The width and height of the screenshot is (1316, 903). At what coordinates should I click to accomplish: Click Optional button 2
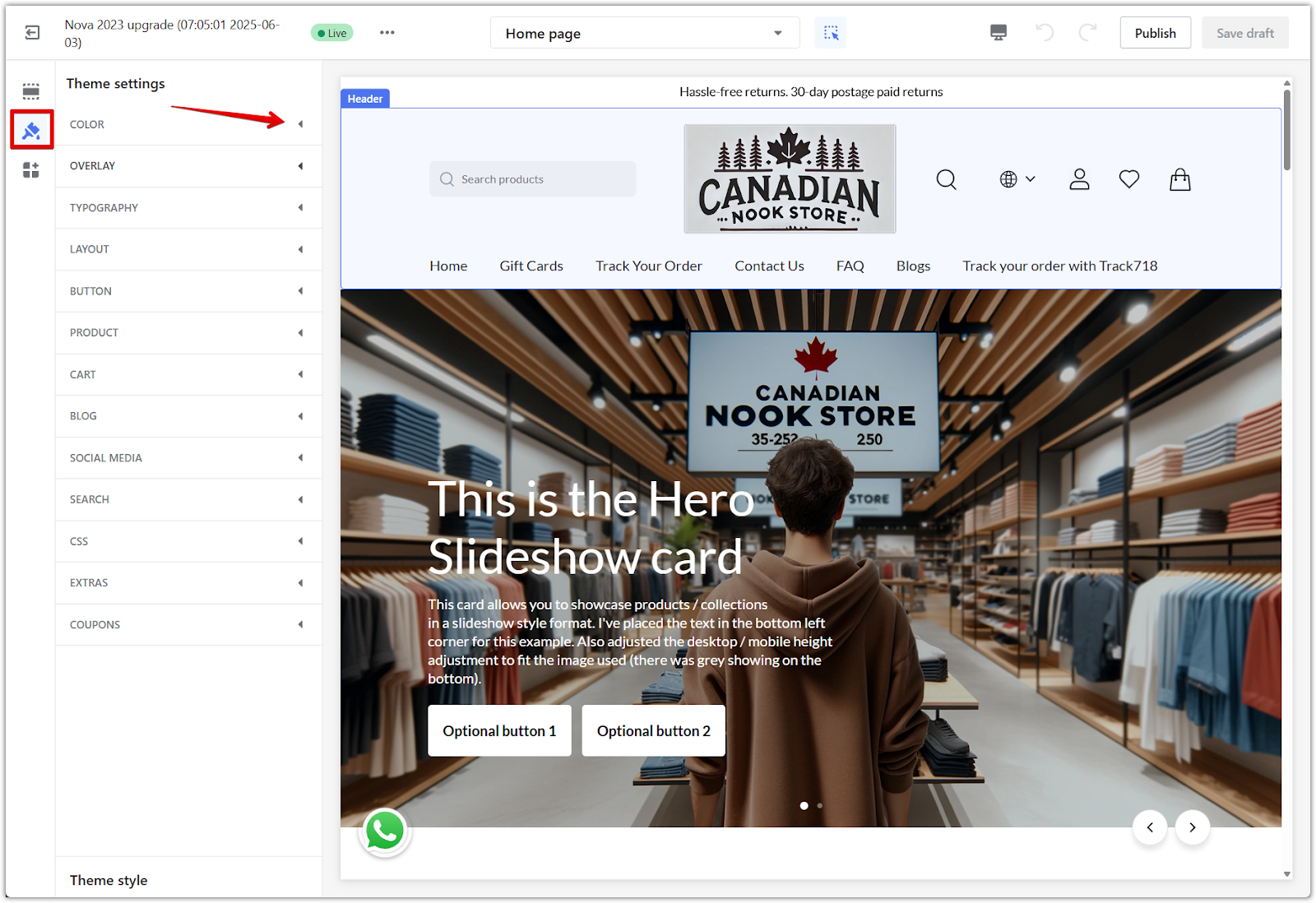[654, 730]
